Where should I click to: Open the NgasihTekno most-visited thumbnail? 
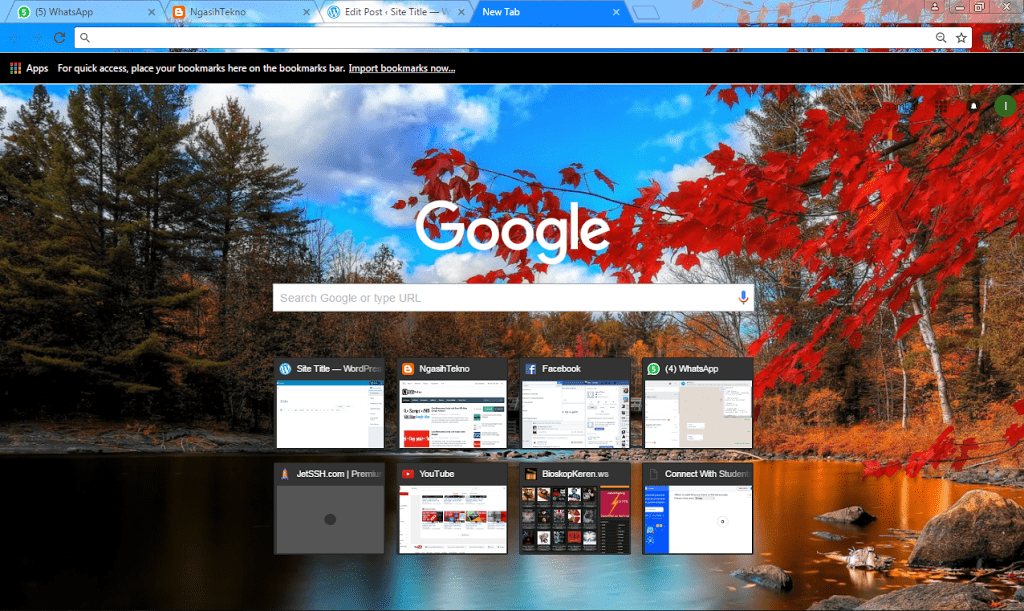[x=453, y=403]
